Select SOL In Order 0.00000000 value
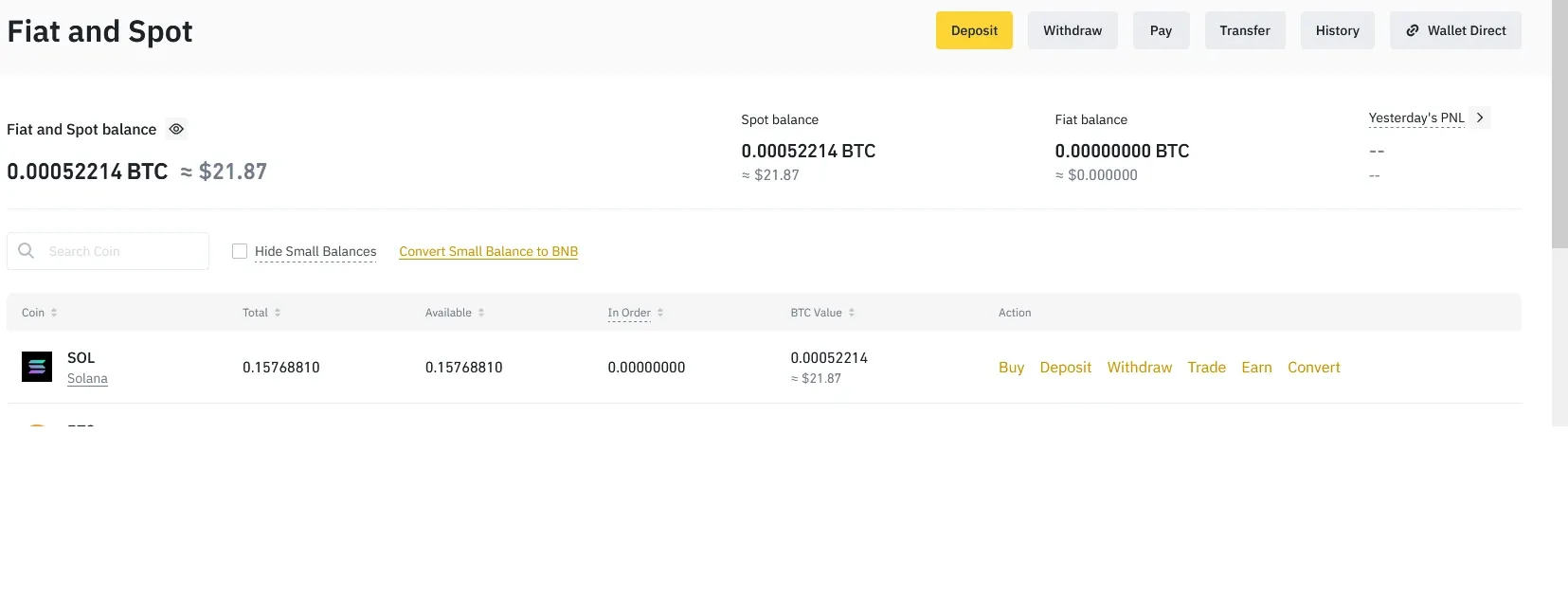This screenshot has width=1568, height=614. pos(646,367)
